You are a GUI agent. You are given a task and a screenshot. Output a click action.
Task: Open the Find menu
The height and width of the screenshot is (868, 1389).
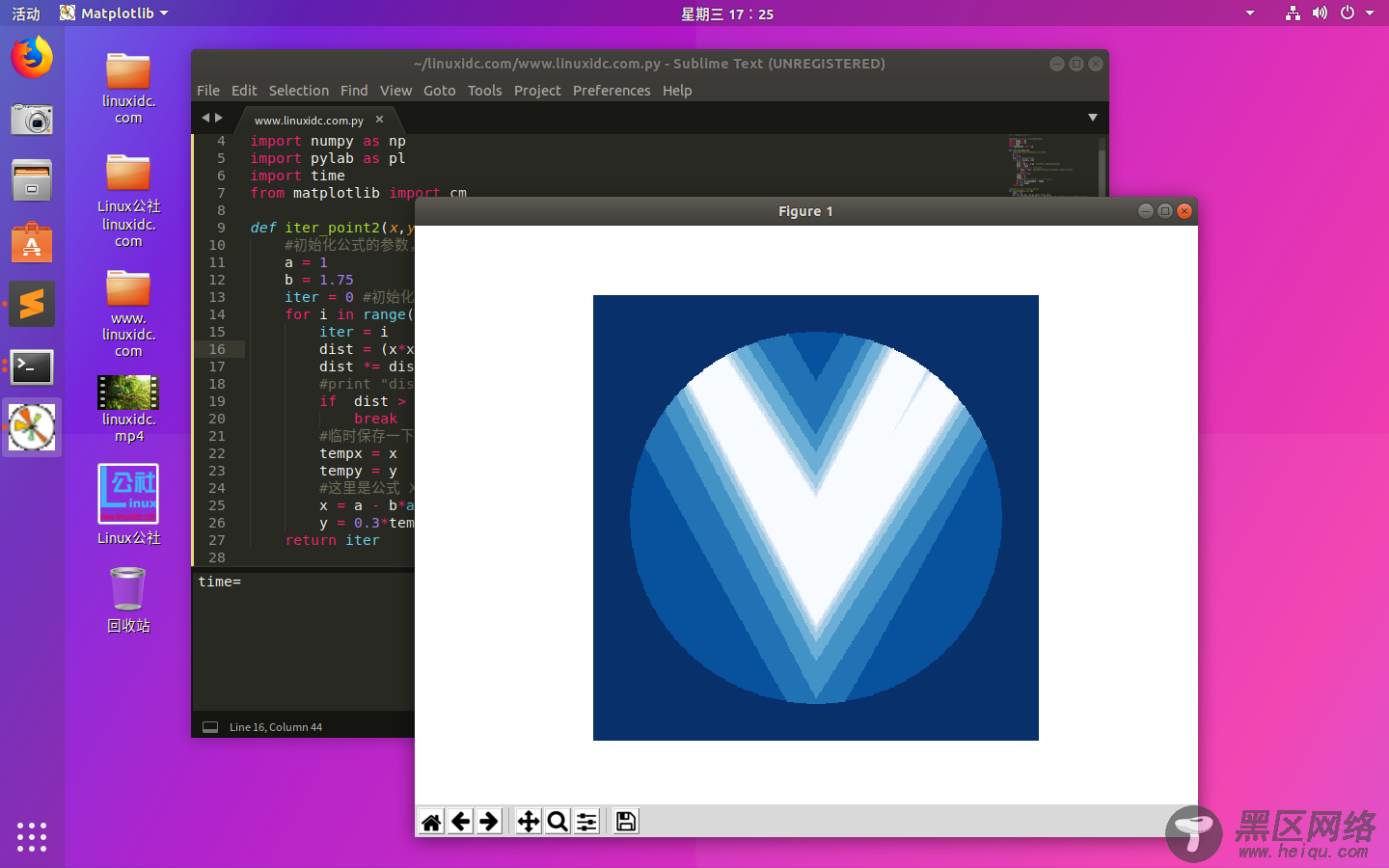pos(354,91)
